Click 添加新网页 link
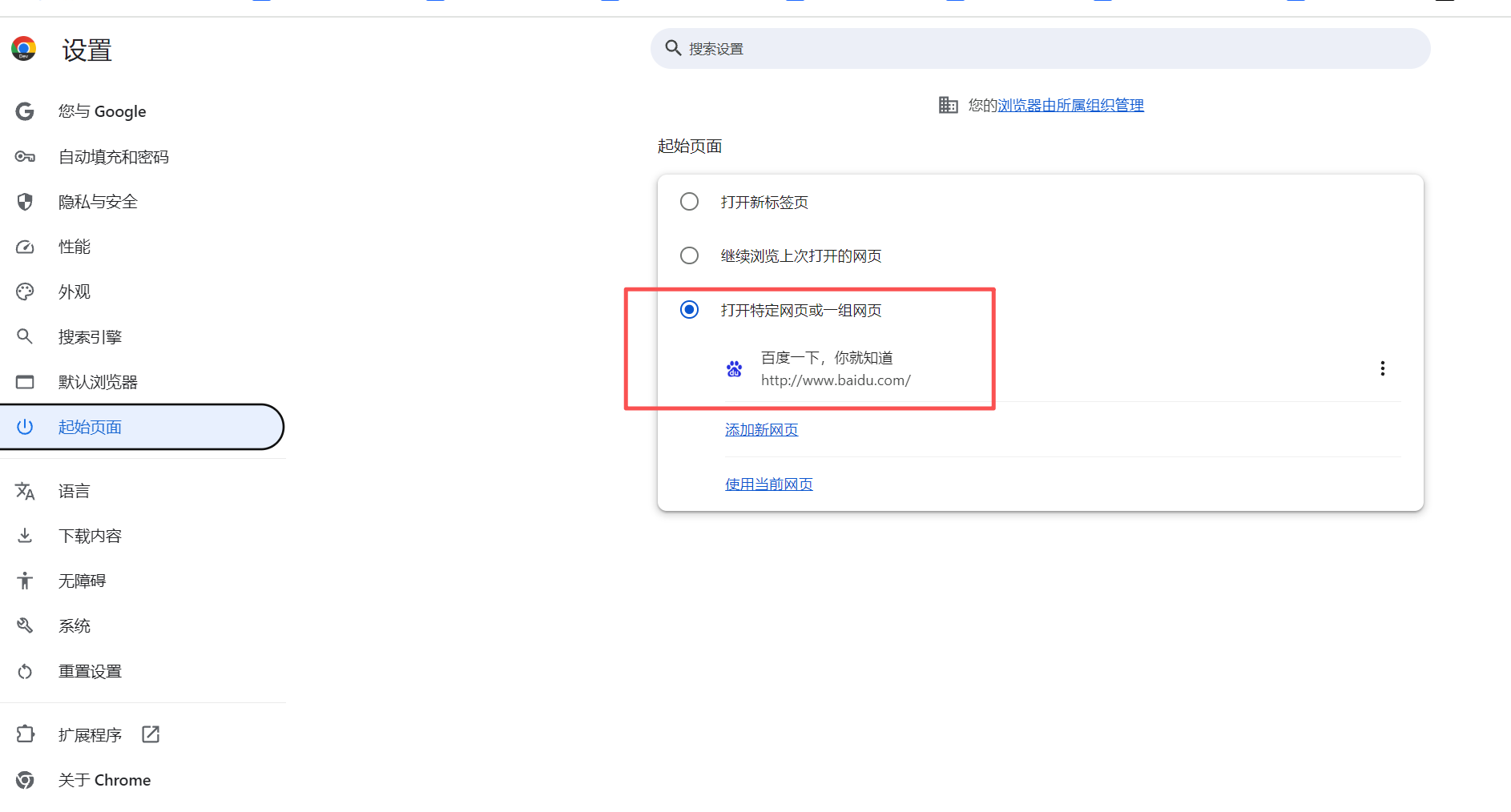The height and width of the screenshot is (812, 1511). [761, 430]
